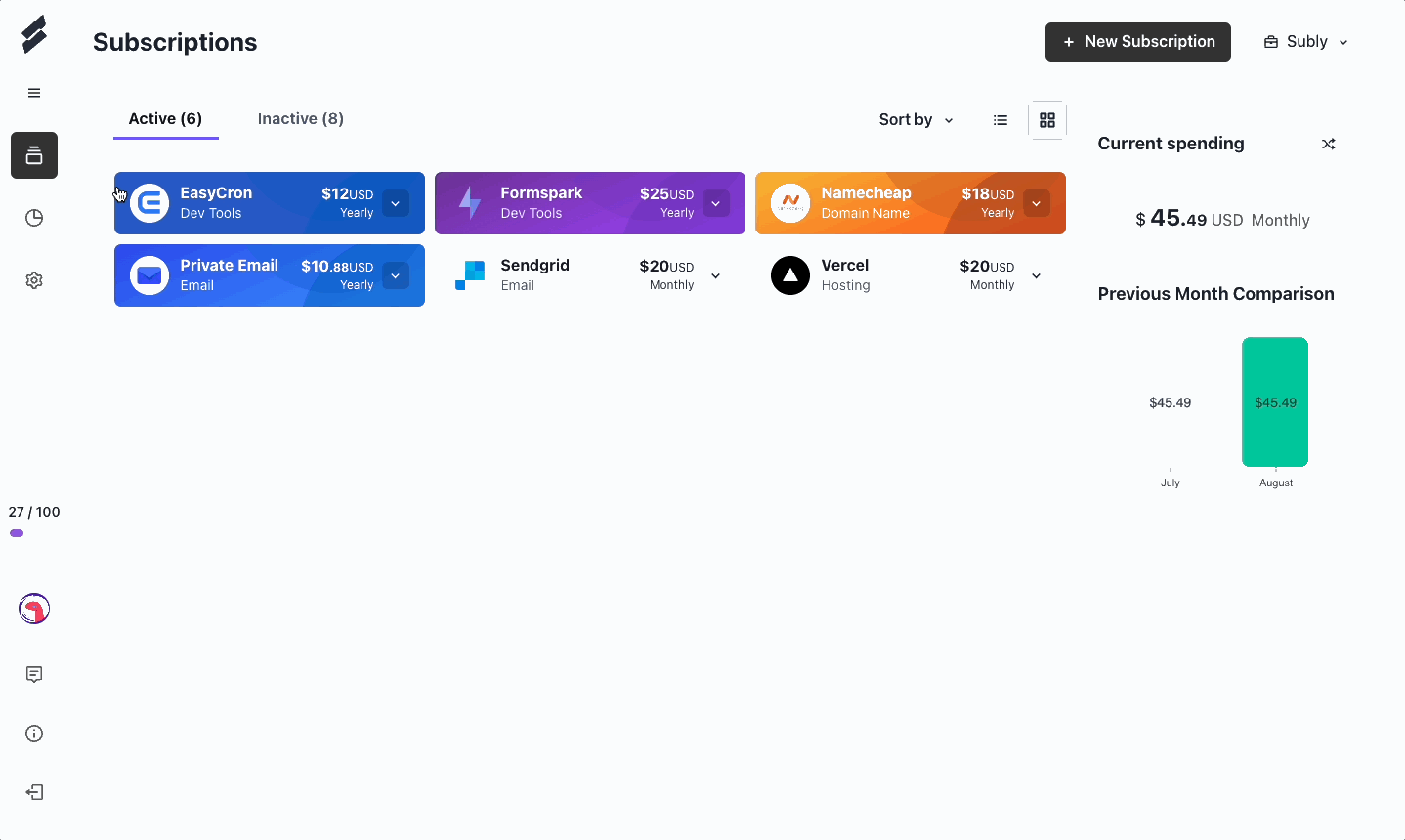Expand the Namecheap card dropdown chevron
1405x840 pixels.
(1037, 203)
